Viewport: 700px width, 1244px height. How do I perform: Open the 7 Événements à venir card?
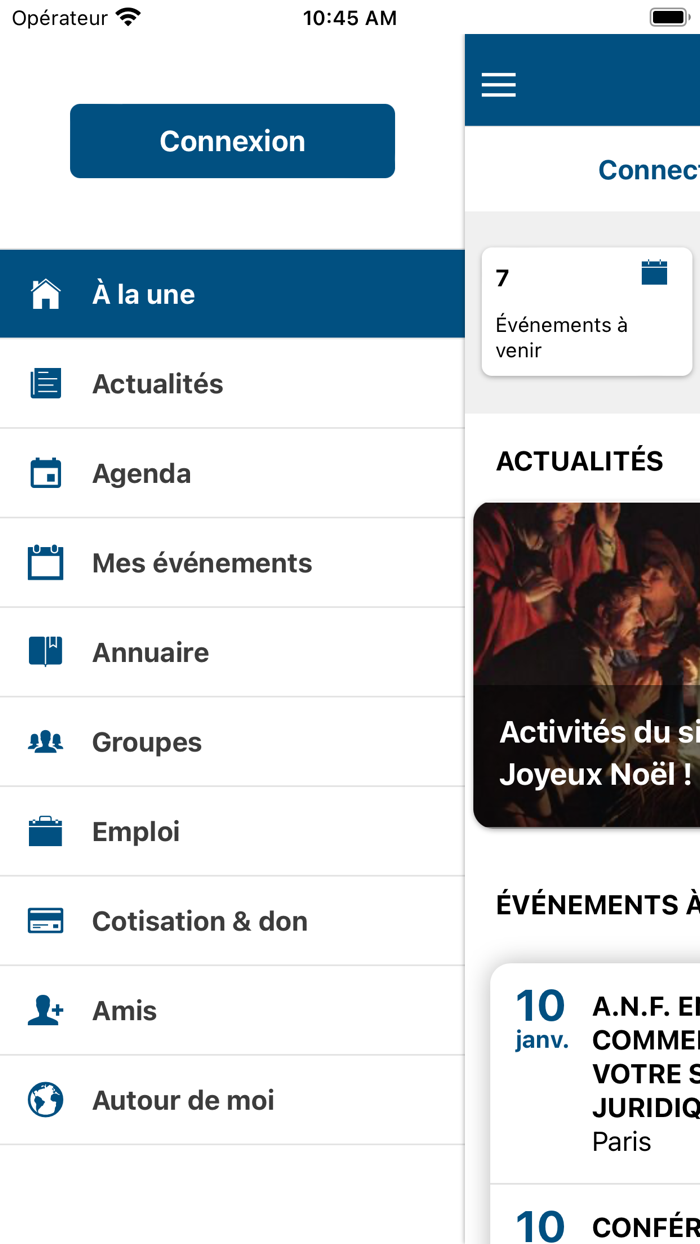[x=587, y=312]
